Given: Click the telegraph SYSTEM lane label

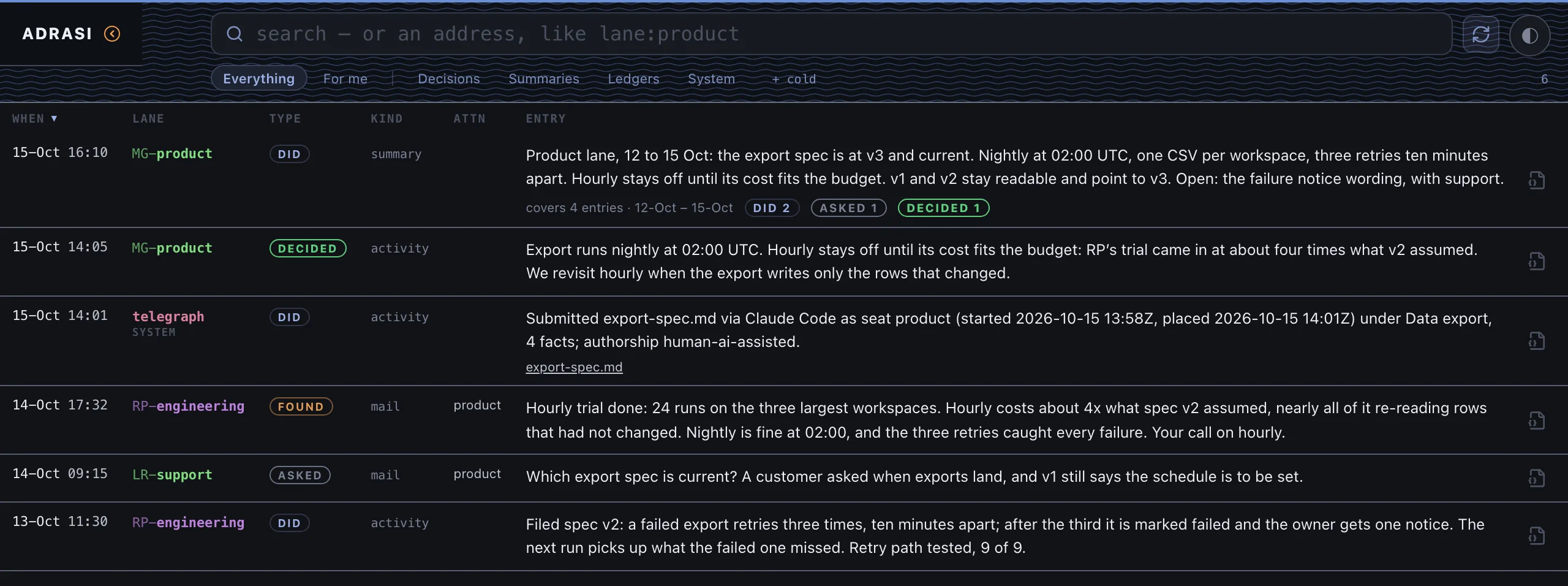Looking at the screenshot, I should (x=168, y=323).
